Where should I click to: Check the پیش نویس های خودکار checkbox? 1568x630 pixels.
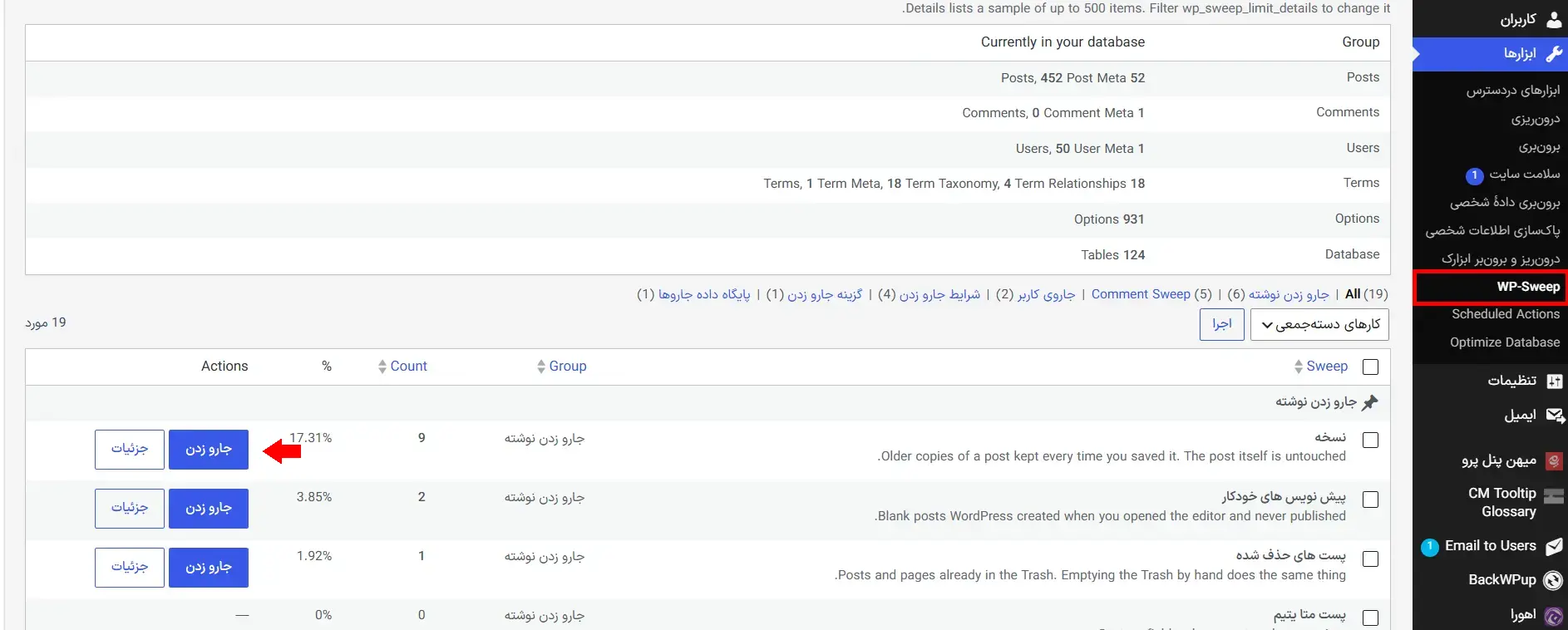1371,500
